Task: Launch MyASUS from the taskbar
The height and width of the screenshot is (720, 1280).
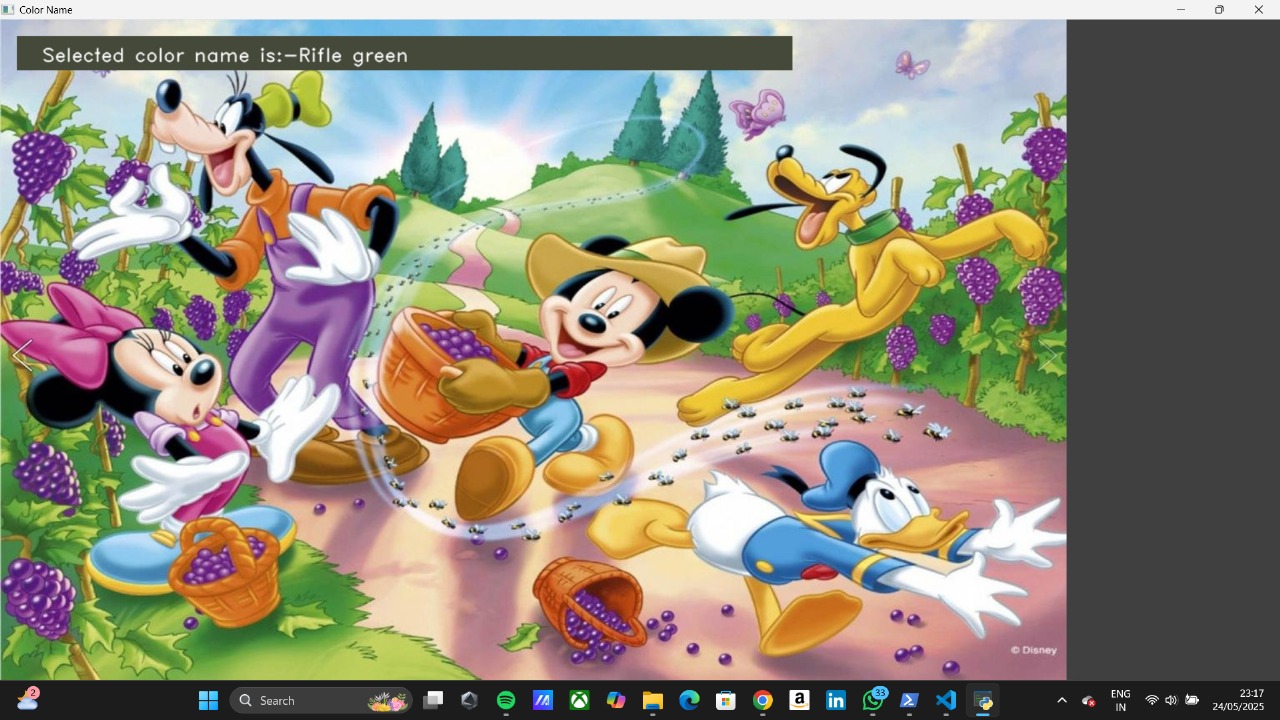Action: 542,700
